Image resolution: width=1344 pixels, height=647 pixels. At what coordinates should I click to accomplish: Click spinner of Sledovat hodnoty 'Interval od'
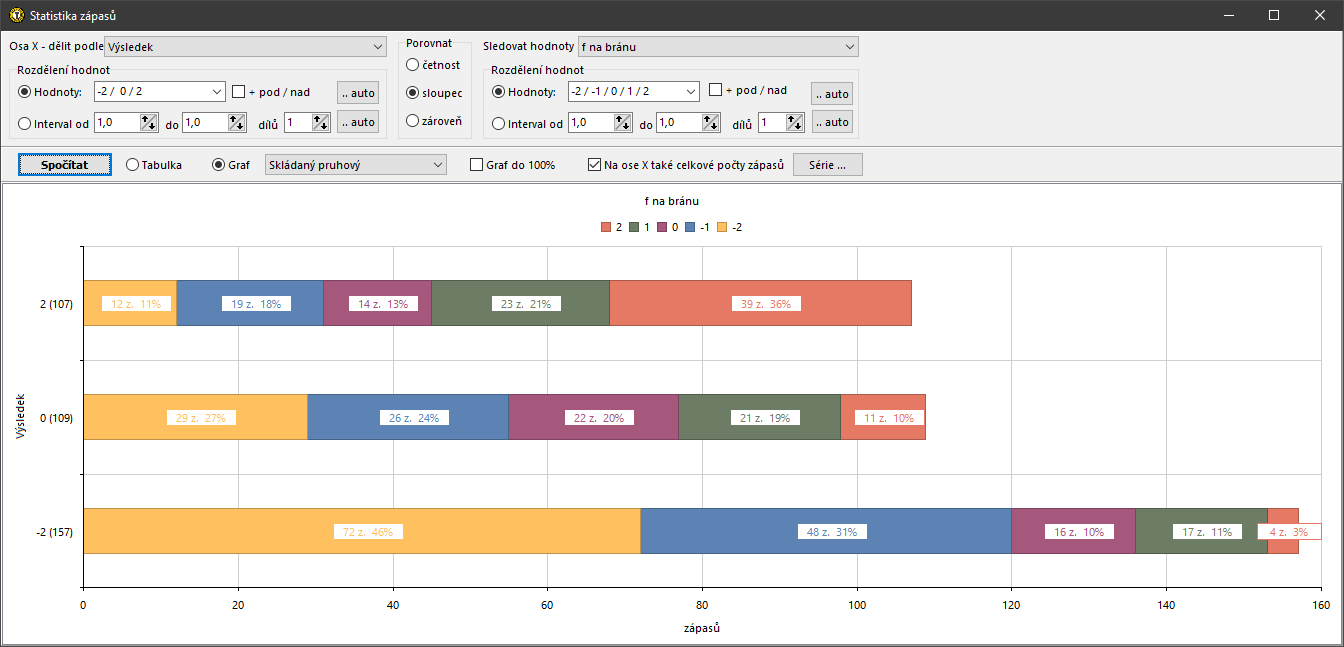tap(623, 123)
